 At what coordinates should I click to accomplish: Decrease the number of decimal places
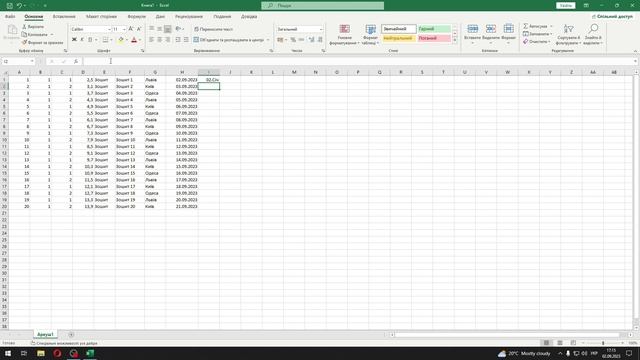coord(320,40)
